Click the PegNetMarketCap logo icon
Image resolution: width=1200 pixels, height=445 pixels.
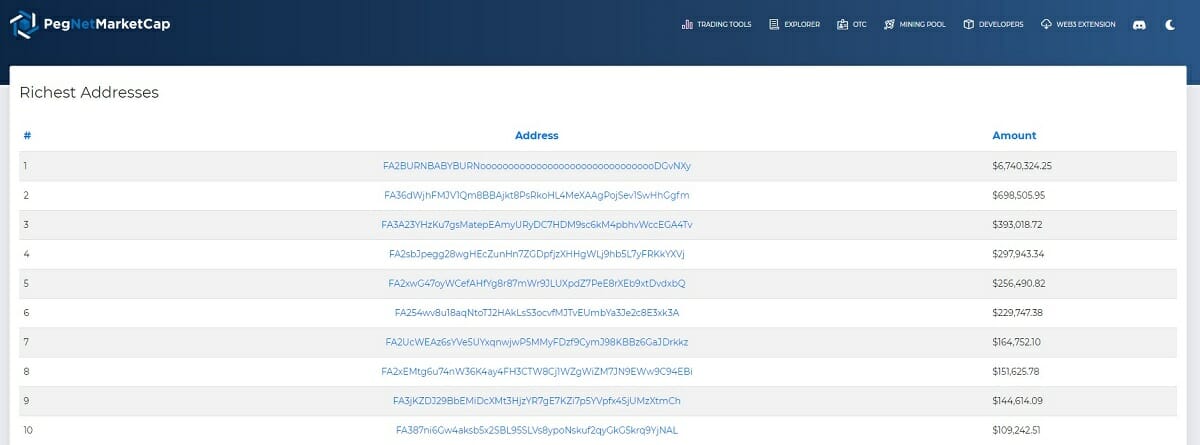tap(24, 24)
